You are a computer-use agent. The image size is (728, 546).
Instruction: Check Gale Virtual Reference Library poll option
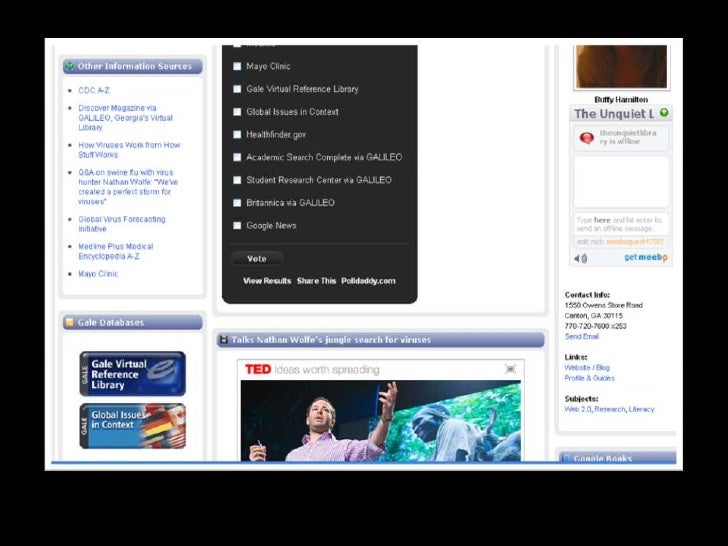click(x=237, y=89)
